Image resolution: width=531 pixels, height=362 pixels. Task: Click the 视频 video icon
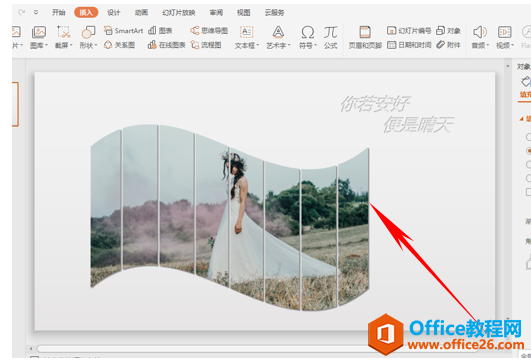(505, 32)
